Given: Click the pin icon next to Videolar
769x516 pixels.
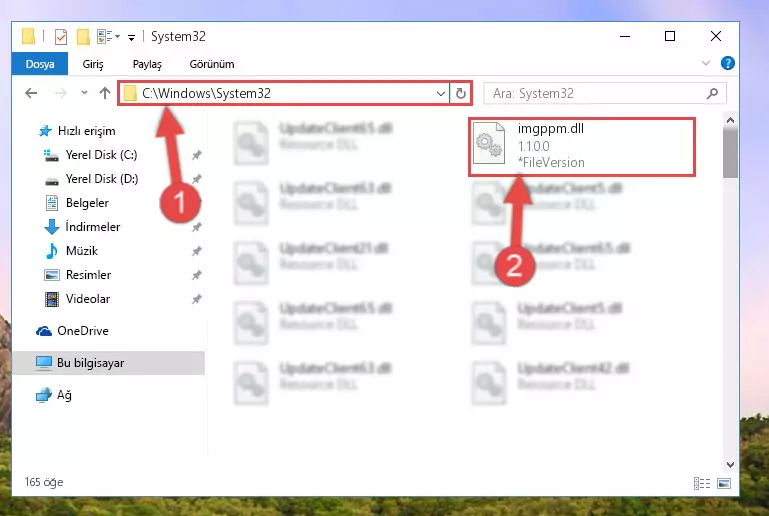Looking at the screenshot, I should click(197, 299).
